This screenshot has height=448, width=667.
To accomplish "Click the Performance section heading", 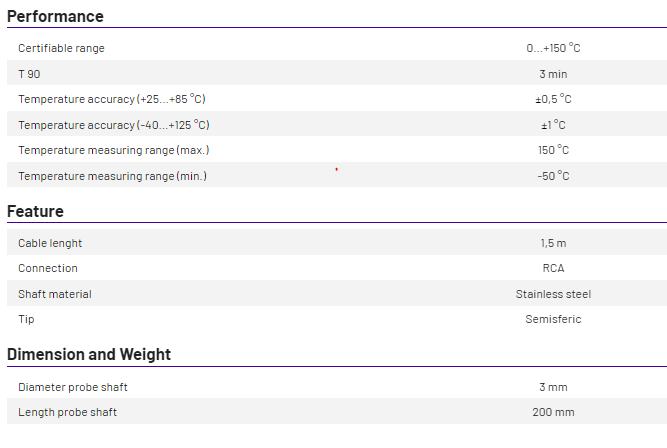I will pyautogui.click(x=55, y=16).
